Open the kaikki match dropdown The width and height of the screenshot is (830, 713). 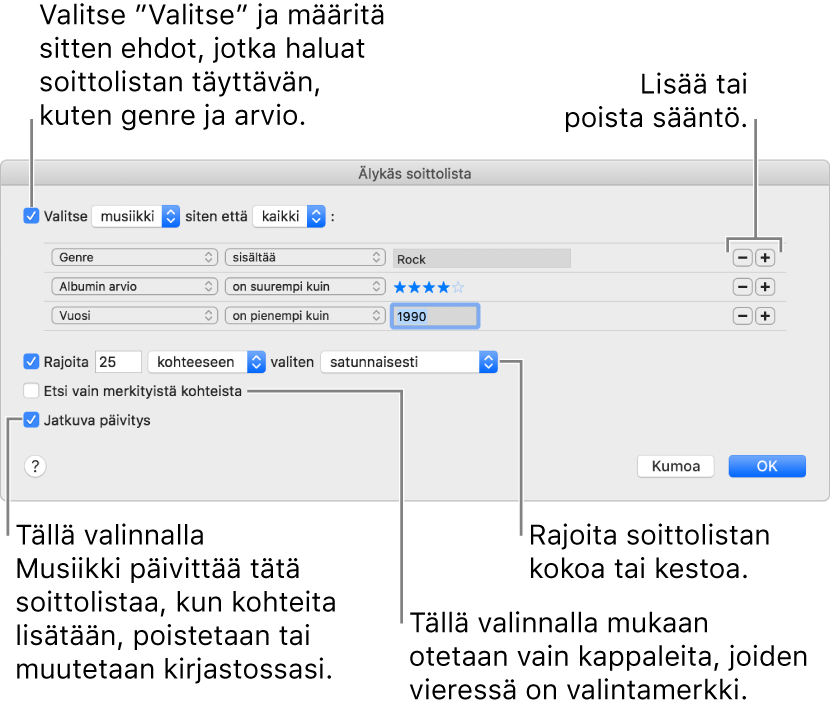[x=290, y=216]
